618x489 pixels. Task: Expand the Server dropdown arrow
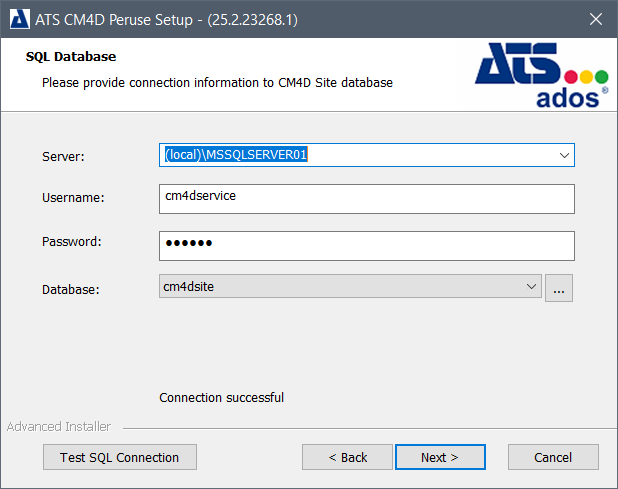click(x=565, y=156)
